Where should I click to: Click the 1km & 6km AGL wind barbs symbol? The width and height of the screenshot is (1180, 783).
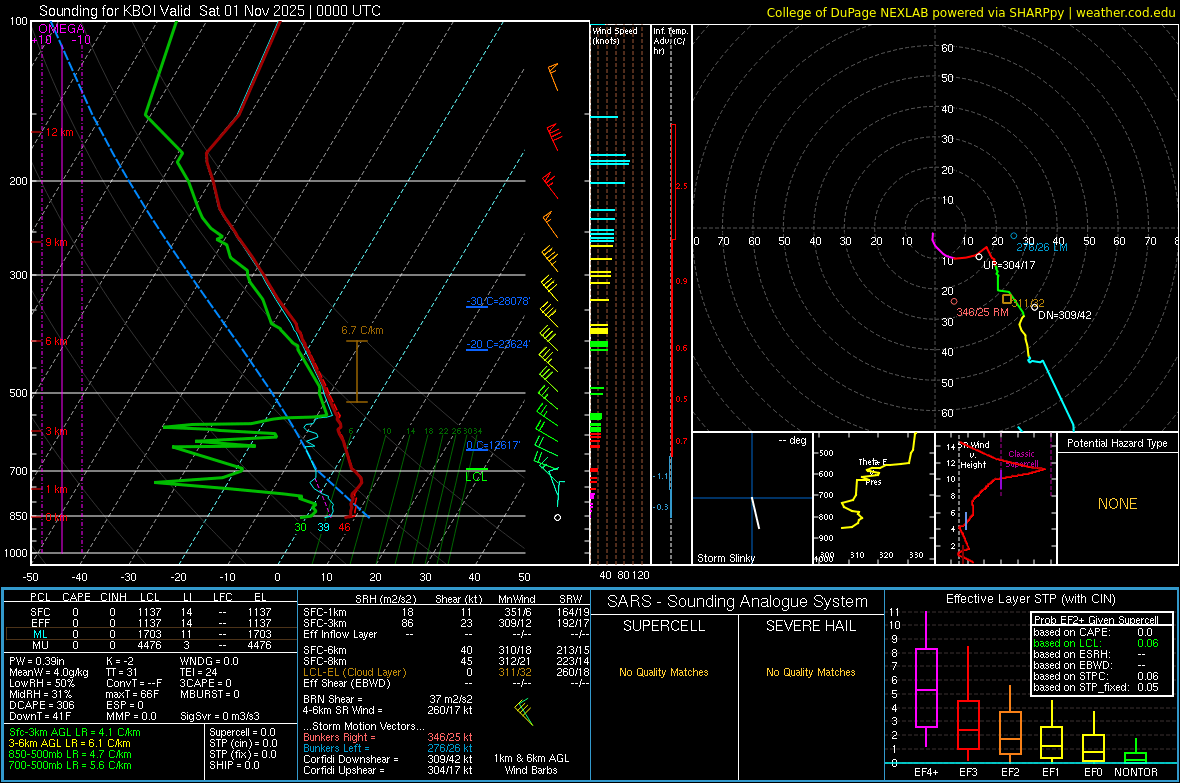(x=524, y=711)
